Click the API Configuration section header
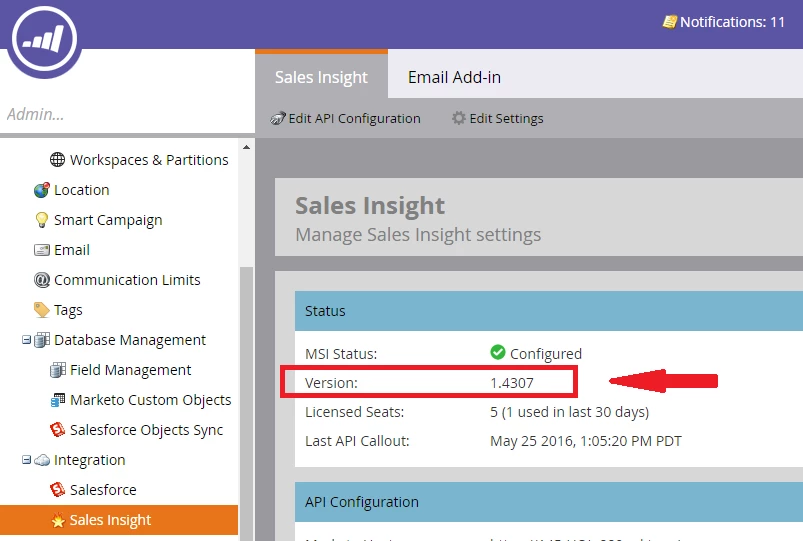The image size is (803, 541). click(x=549, y=502)
